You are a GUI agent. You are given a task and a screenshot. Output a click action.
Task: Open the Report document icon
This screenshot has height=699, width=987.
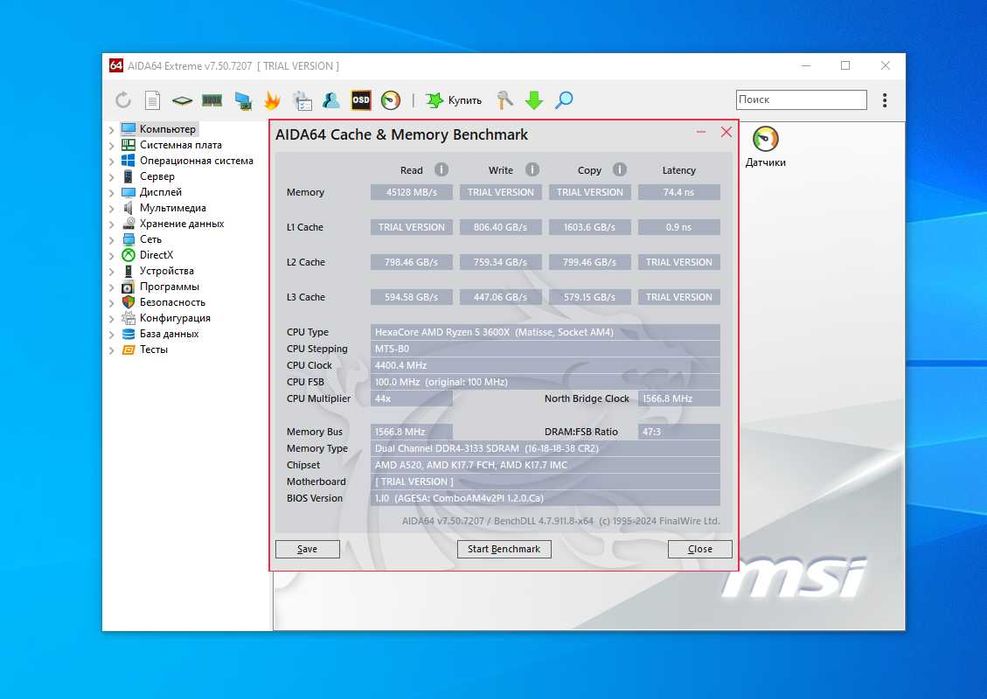152,100
